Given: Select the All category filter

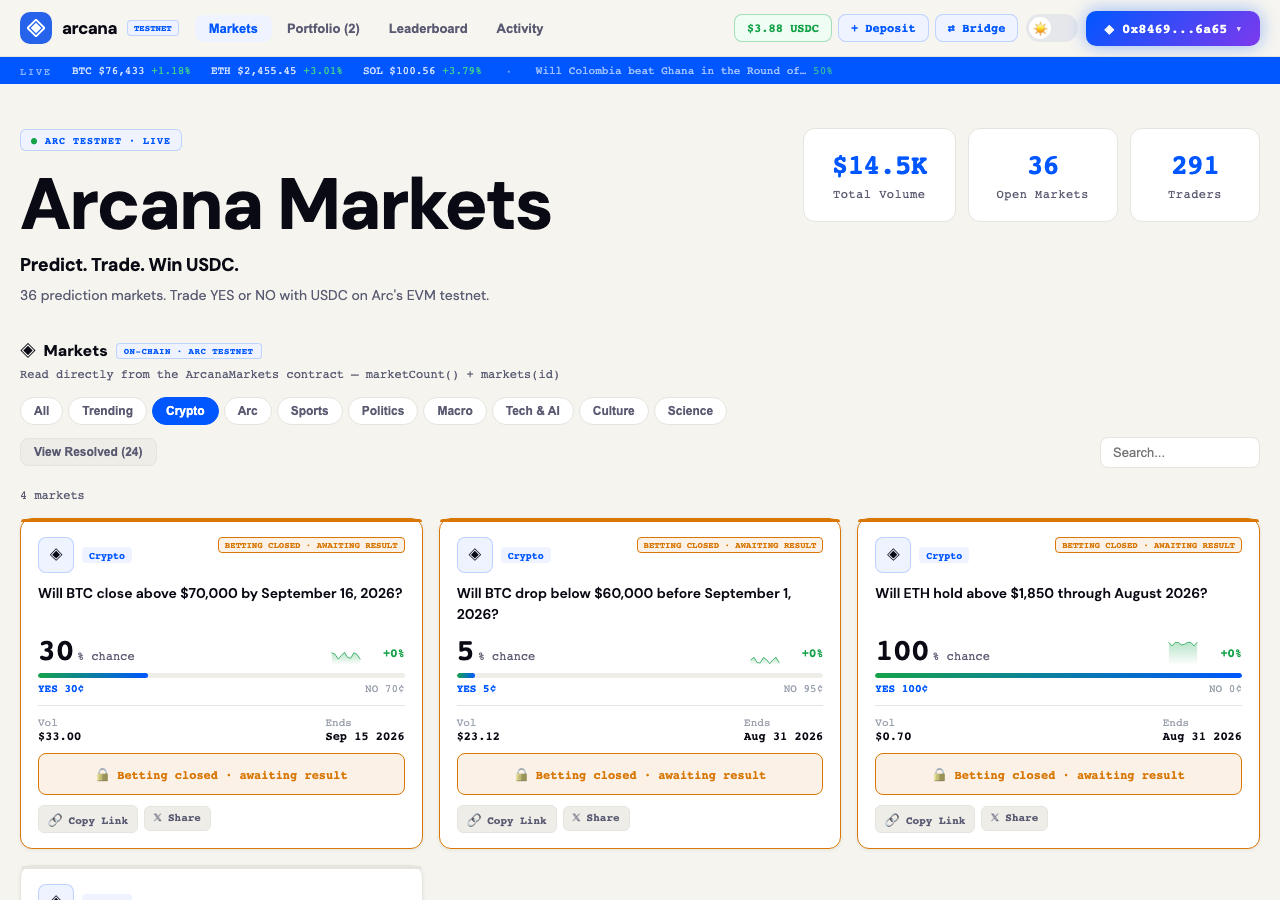Looking at the screenshot, I should point(41,411).
